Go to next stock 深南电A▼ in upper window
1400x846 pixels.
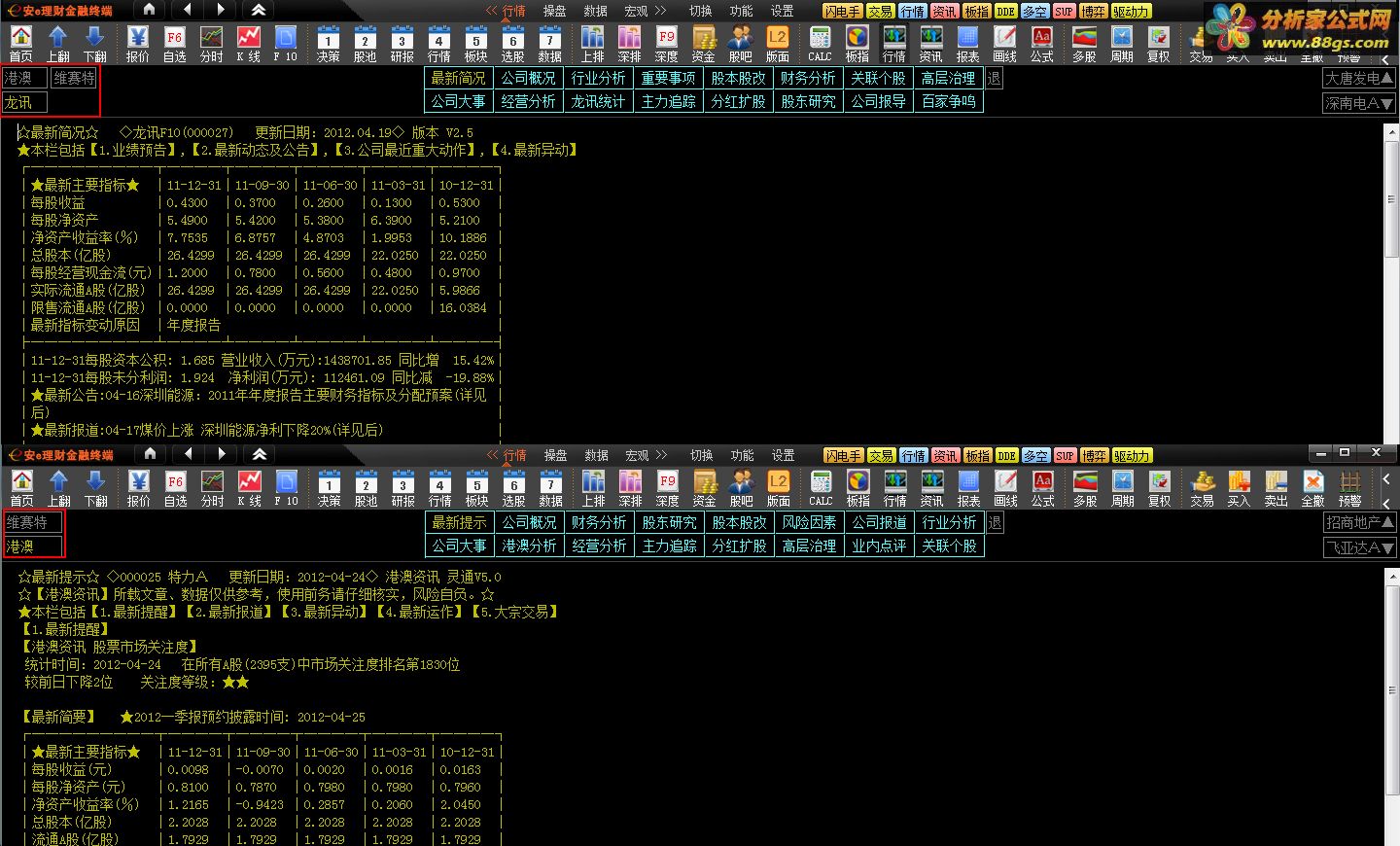1359,102
